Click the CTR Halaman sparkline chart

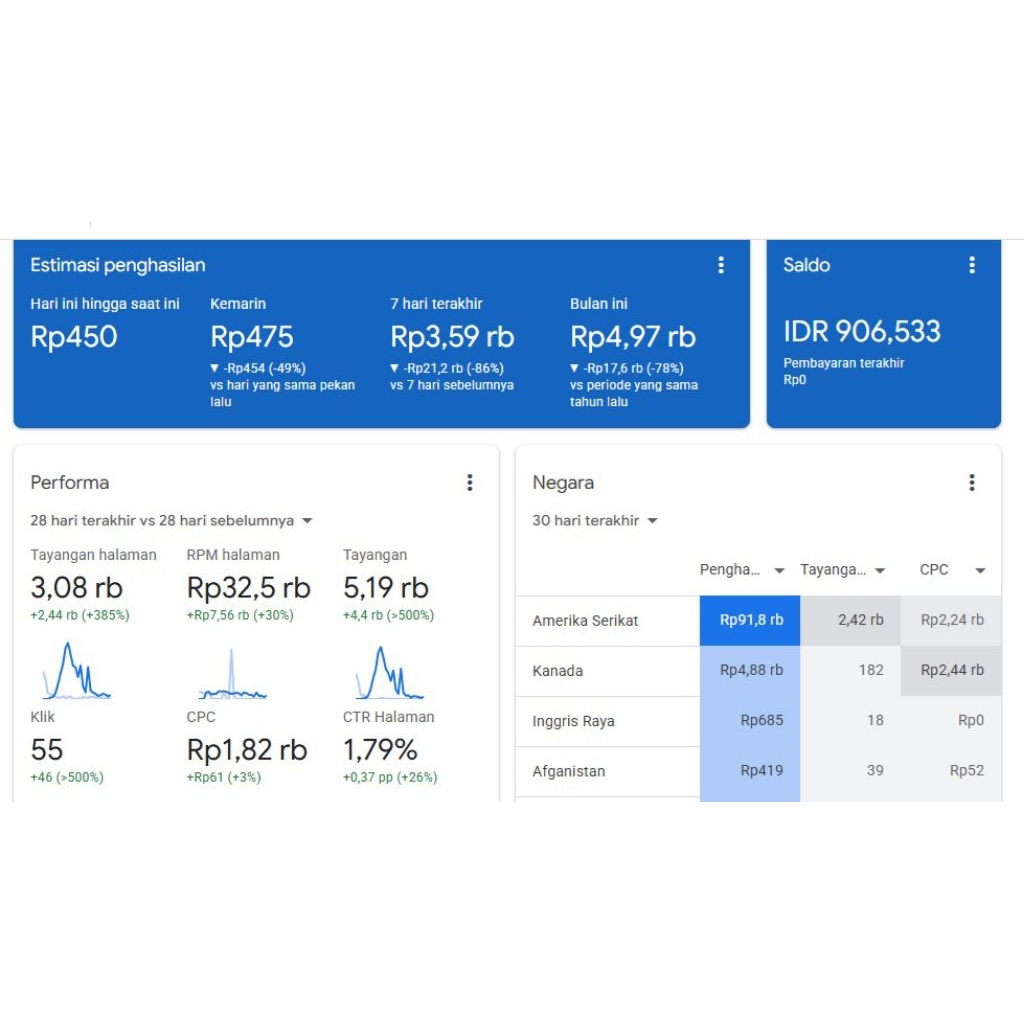pyautogui.click(x=388, y=672)
